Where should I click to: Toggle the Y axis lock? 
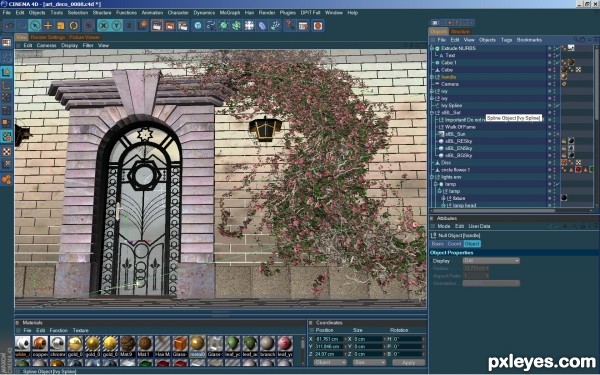[x=117, y=26]
